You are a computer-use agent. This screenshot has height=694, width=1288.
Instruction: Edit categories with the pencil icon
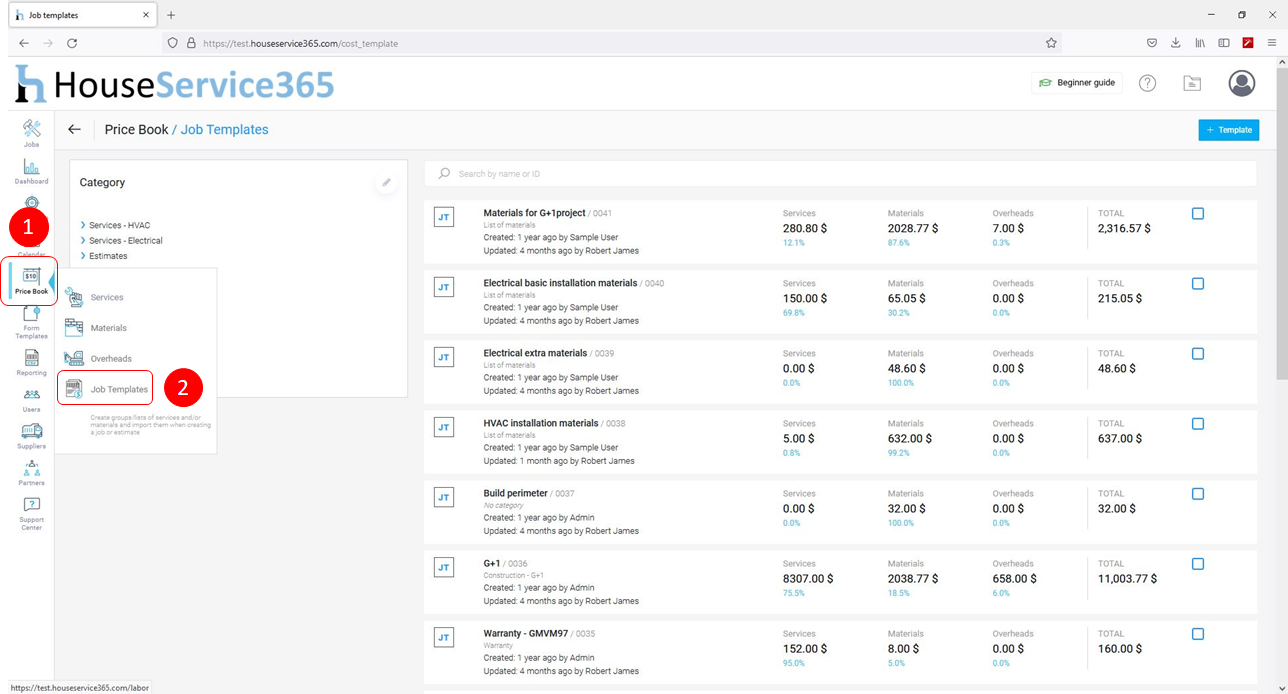pos(386,183)
